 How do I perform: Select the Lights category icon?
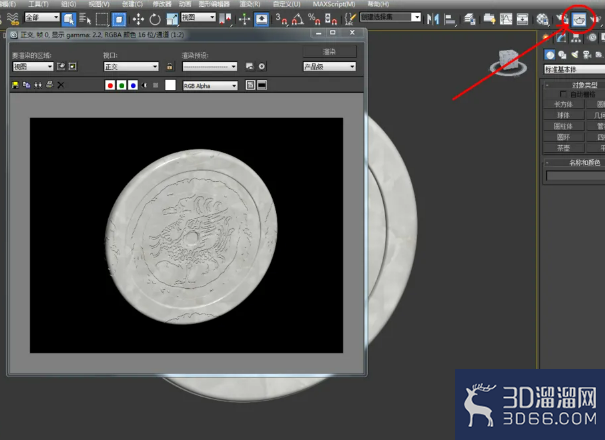[x=575, y=55]
